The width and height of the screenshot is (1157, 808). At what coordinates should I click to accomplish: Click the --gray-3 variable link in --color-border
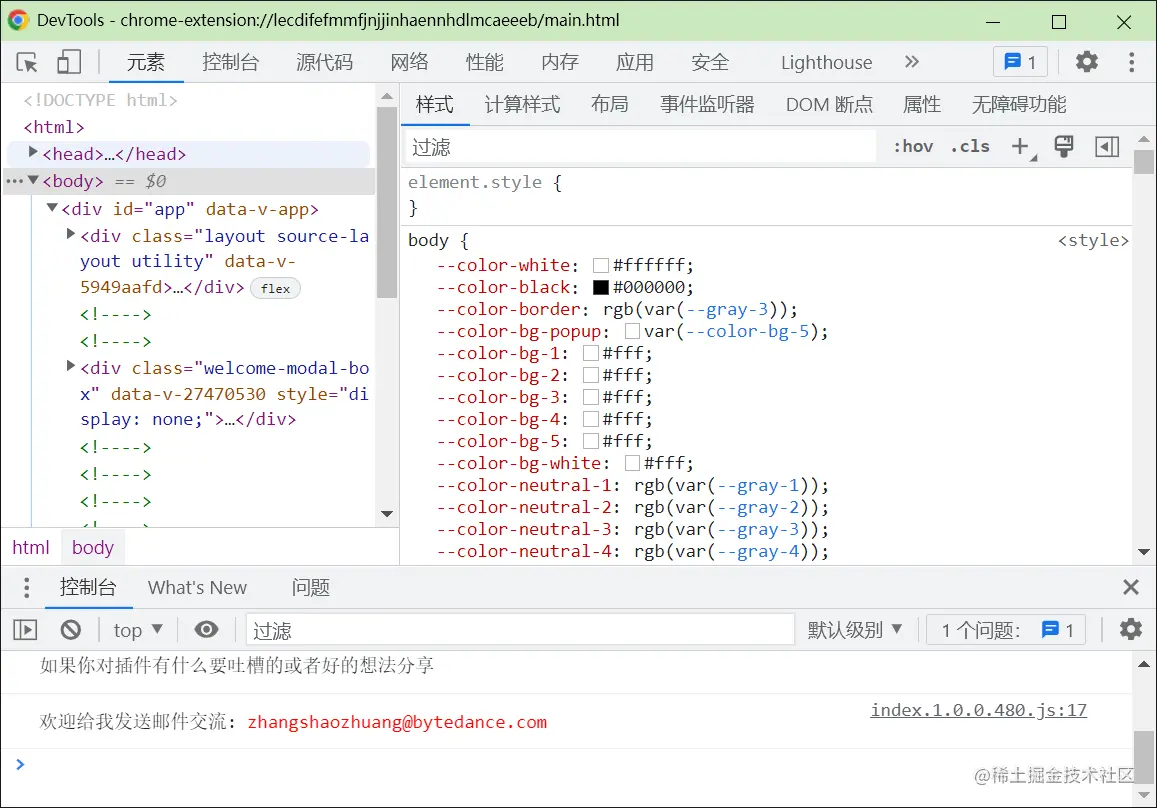click(727, 309)
